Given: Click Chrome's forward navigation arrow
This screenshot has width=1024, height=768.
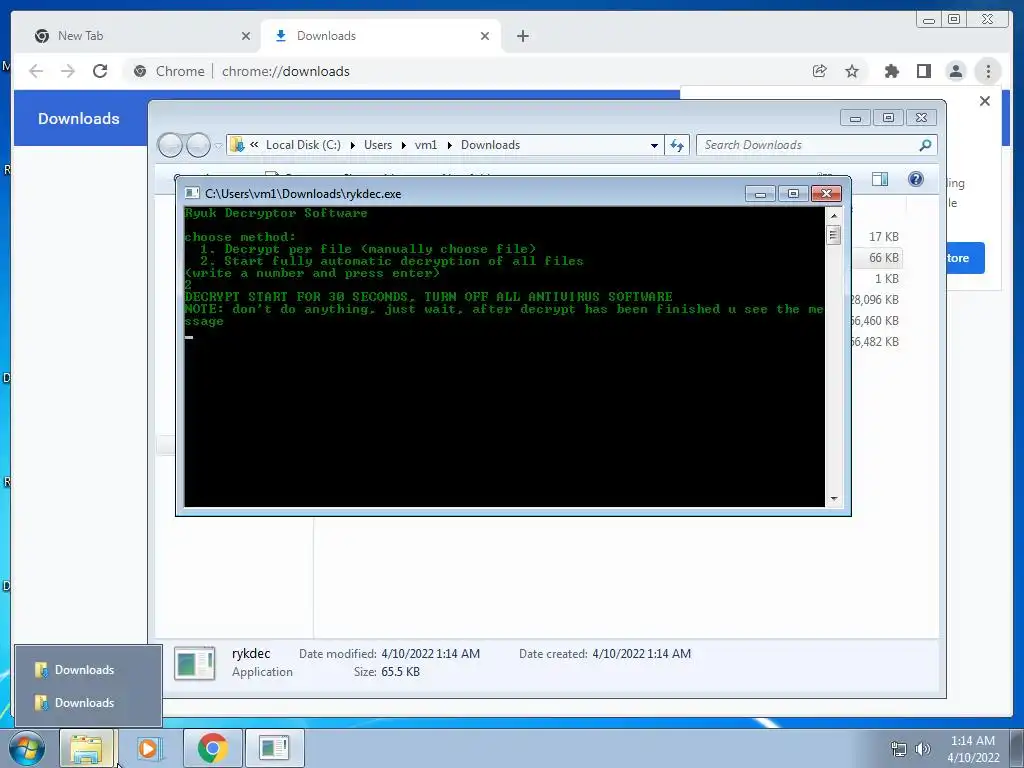Looking at the screenshot, I should point(68,71).
